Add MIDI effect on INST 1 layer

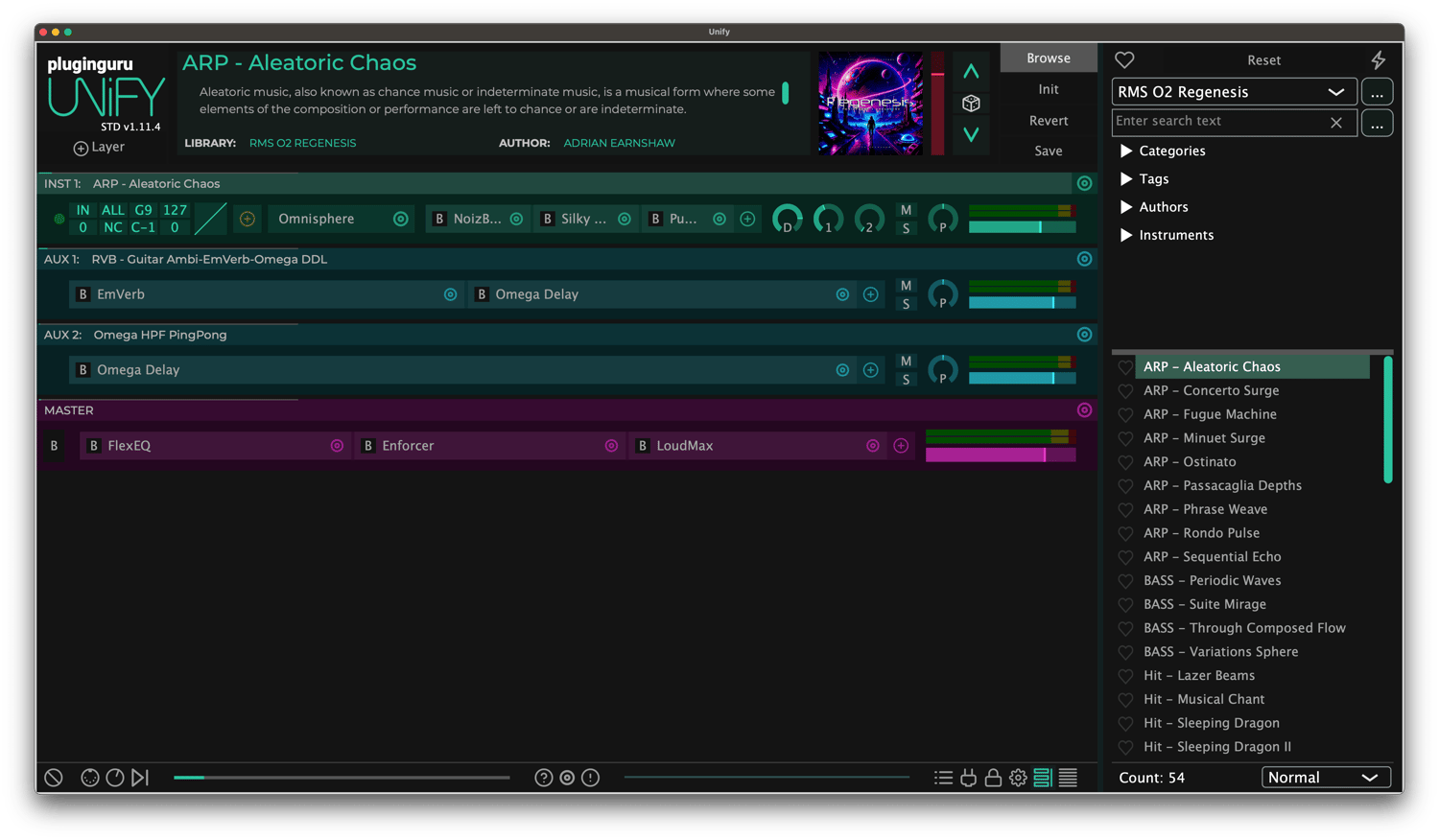point(248,220)
